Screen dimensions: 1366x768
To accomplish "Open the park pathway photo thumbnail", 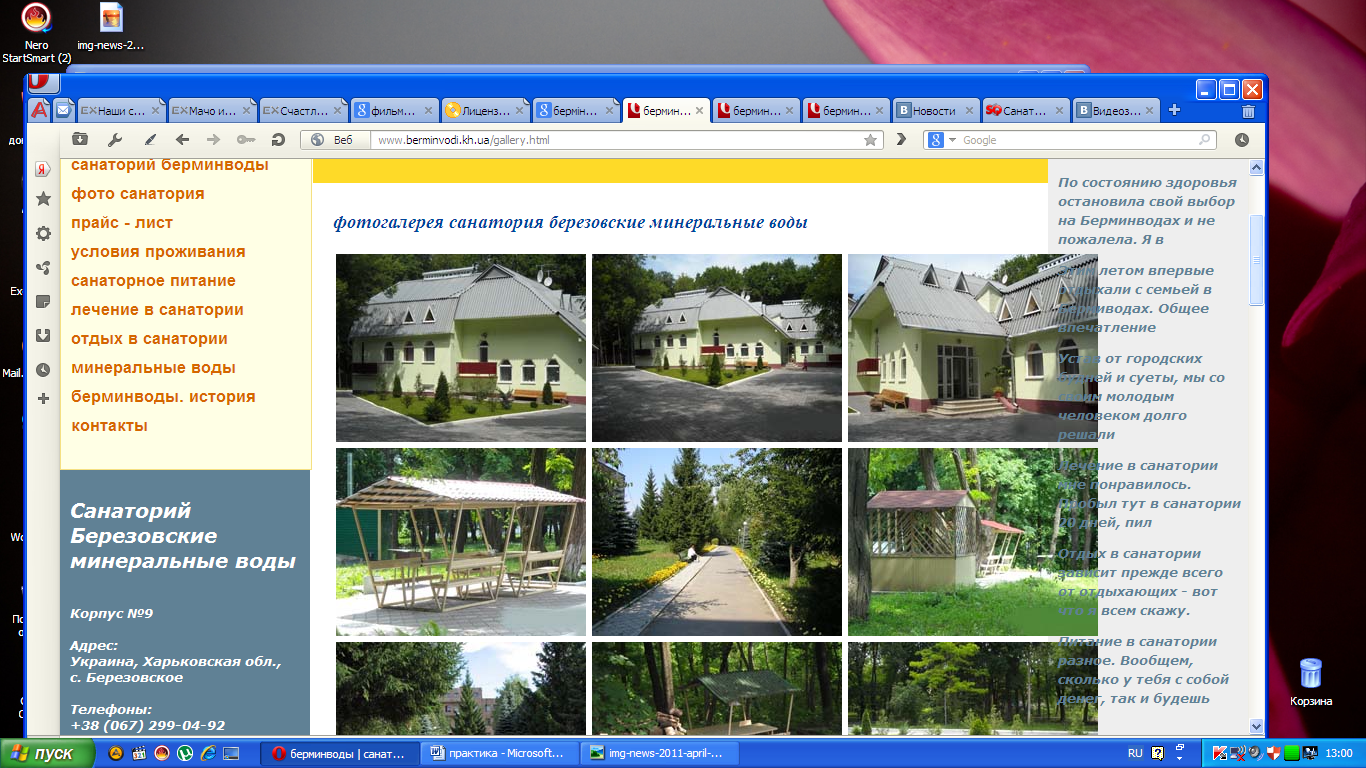I will coord(717,542).
